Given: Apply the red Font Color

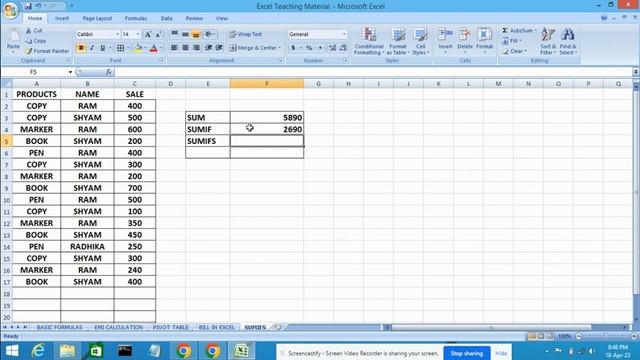Looking at the screenshot, I should coord(153,48).
